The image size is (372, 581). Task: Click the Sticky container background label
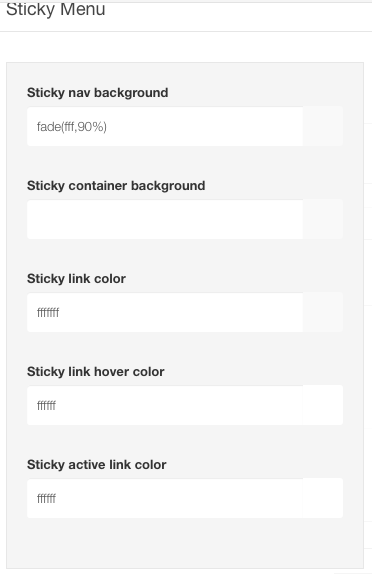[116, 186]
